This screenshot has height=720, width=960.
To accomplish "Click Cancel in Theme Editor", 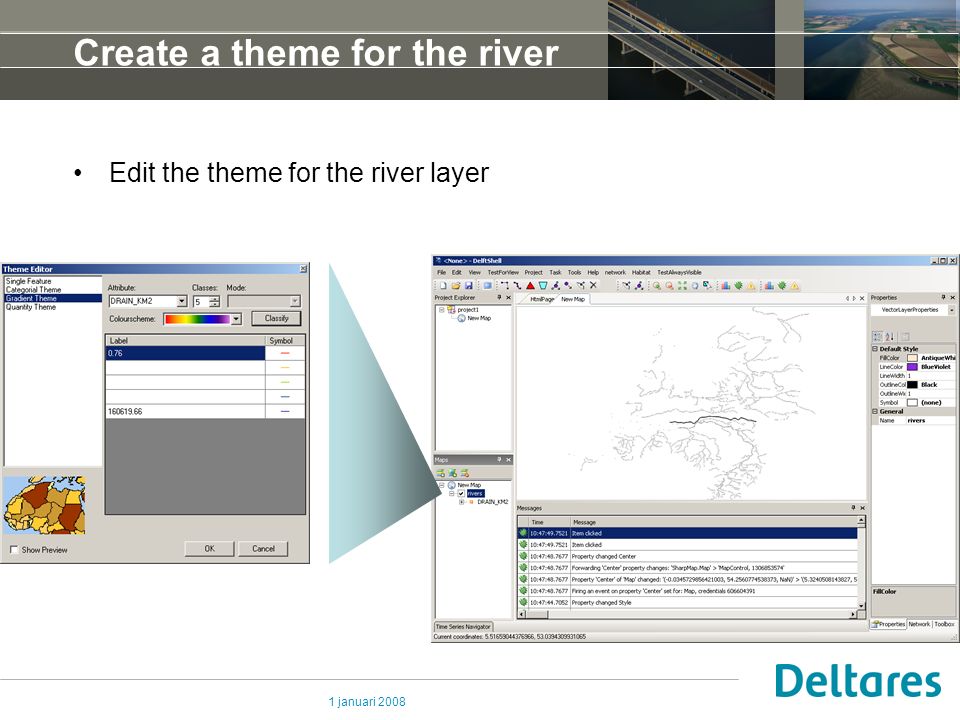I will [x=263, y=549].
